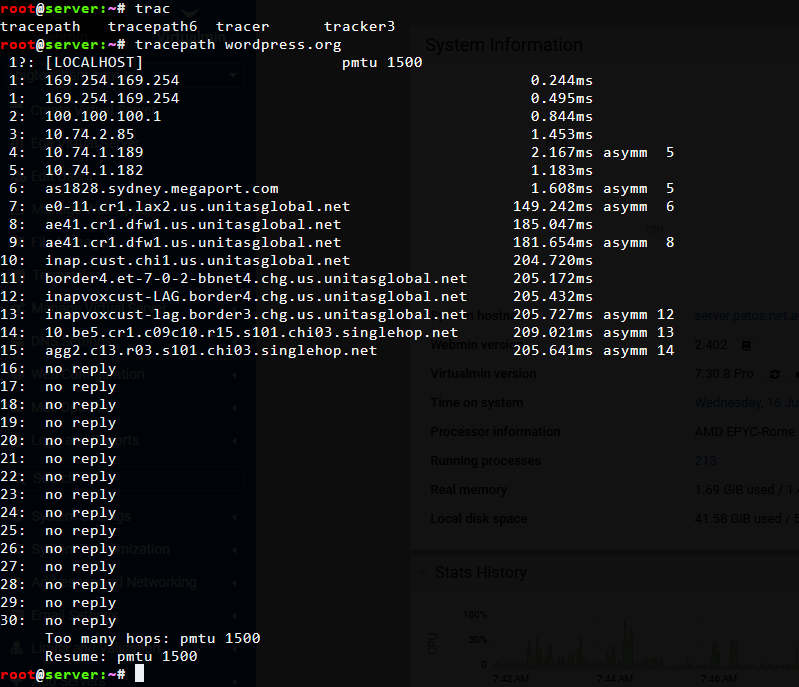Click the 0.244ms latency value
799x687 pixels.
tap(562, 80)
